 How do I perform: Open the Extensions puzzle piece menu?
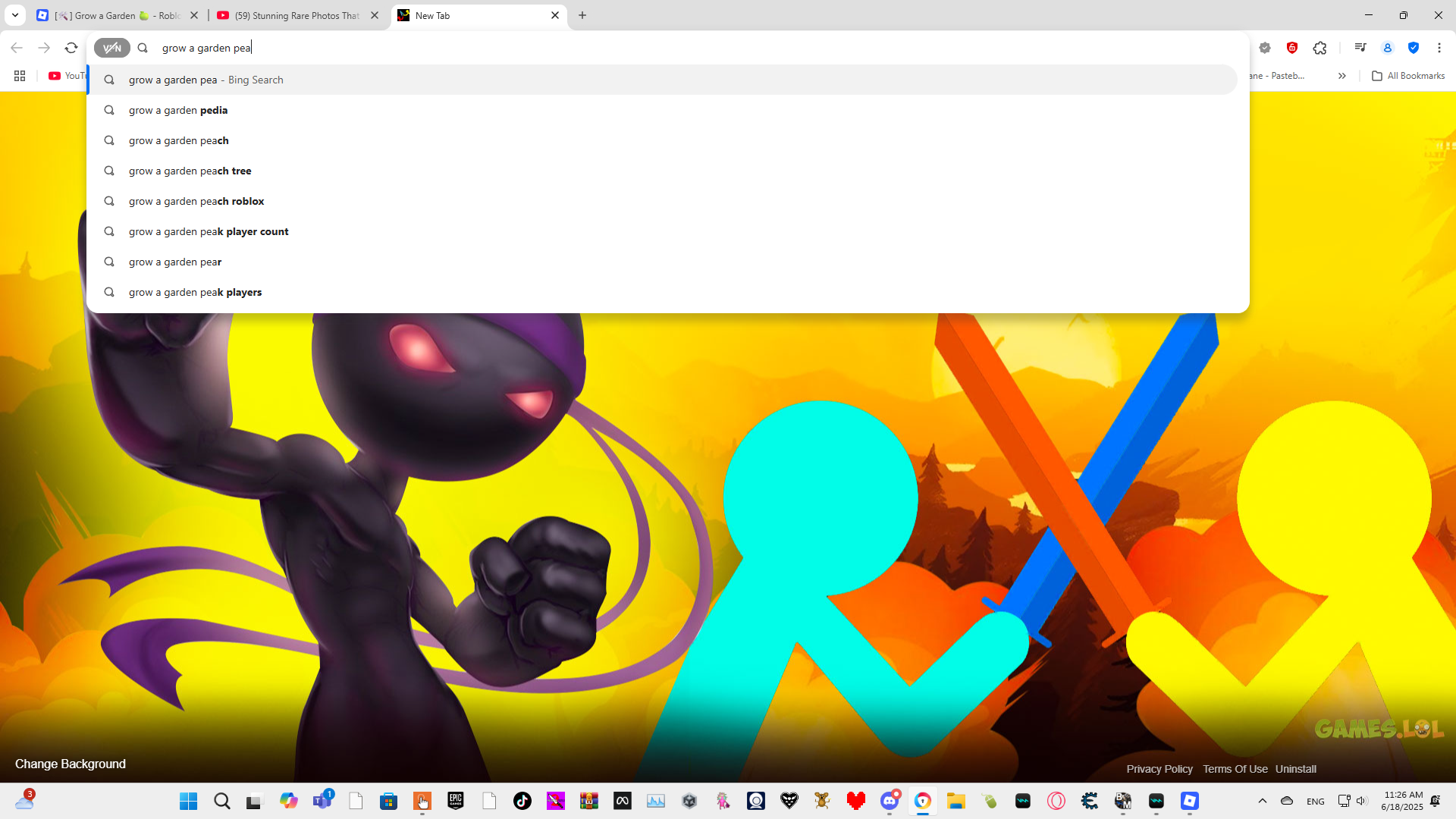pos(1320,48)
